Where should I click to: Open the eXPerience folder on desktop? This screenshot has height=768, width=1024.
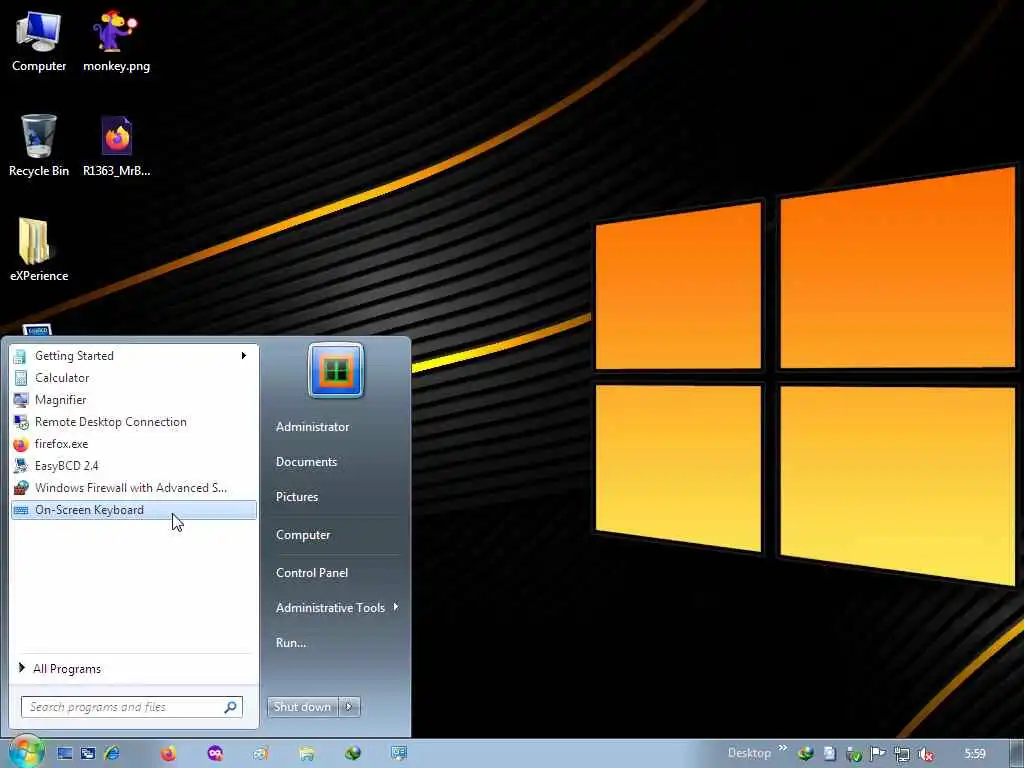coord(39,249)
